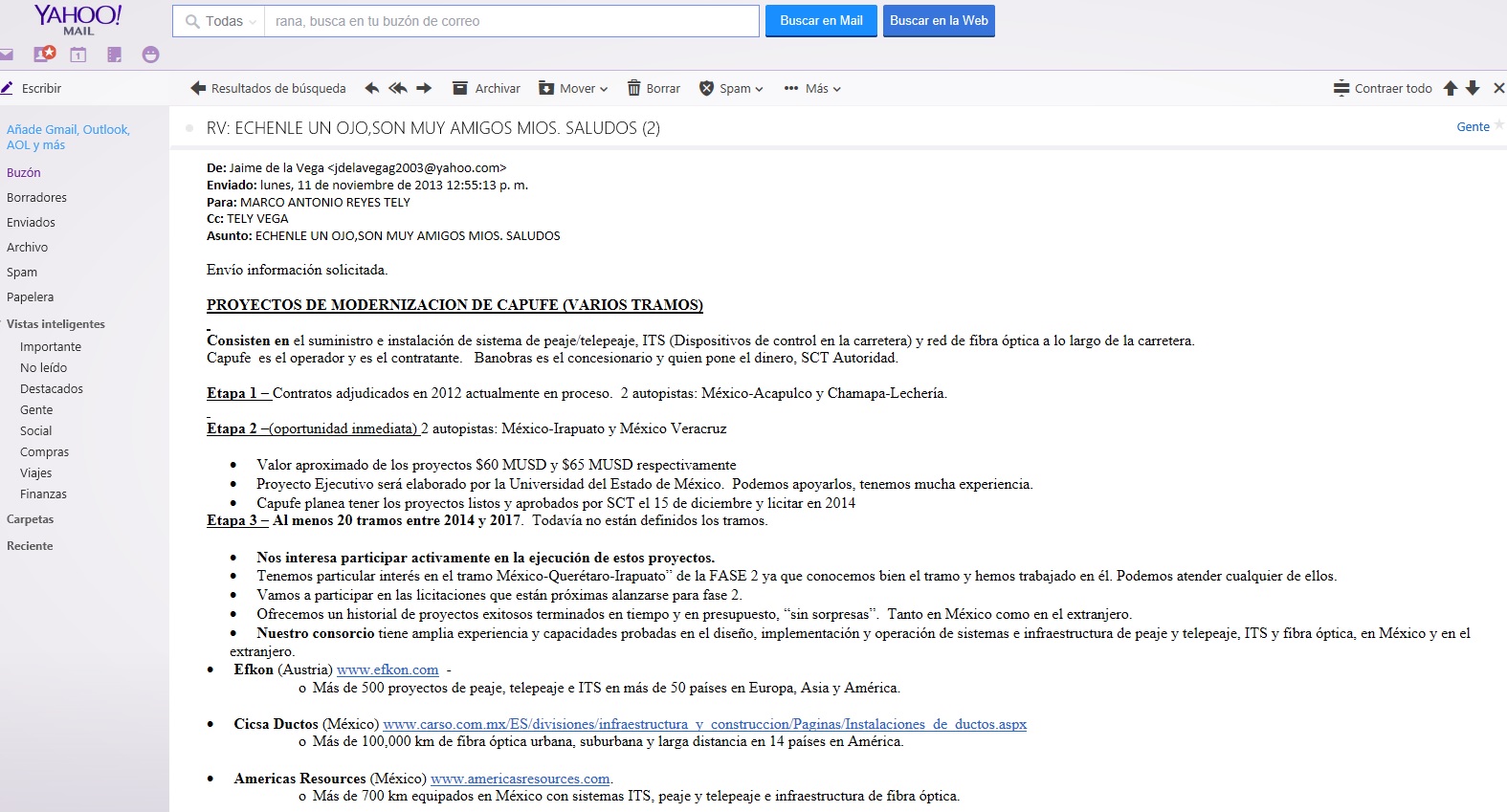Expand the Todas search filter dropdown
1507x812 pixels.
click(219, 21)
